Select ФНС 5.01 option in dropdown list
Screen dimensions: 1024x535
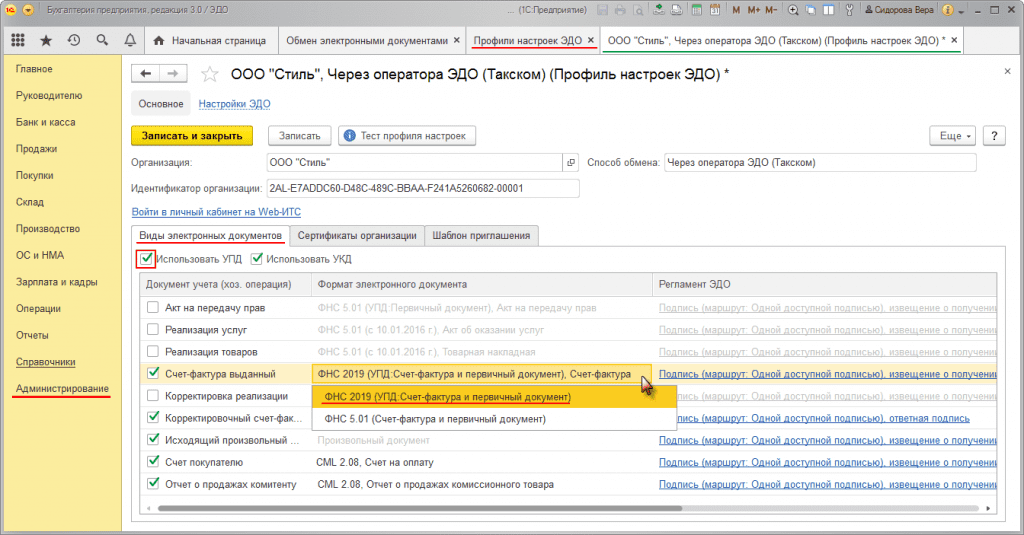pos(435,419)
